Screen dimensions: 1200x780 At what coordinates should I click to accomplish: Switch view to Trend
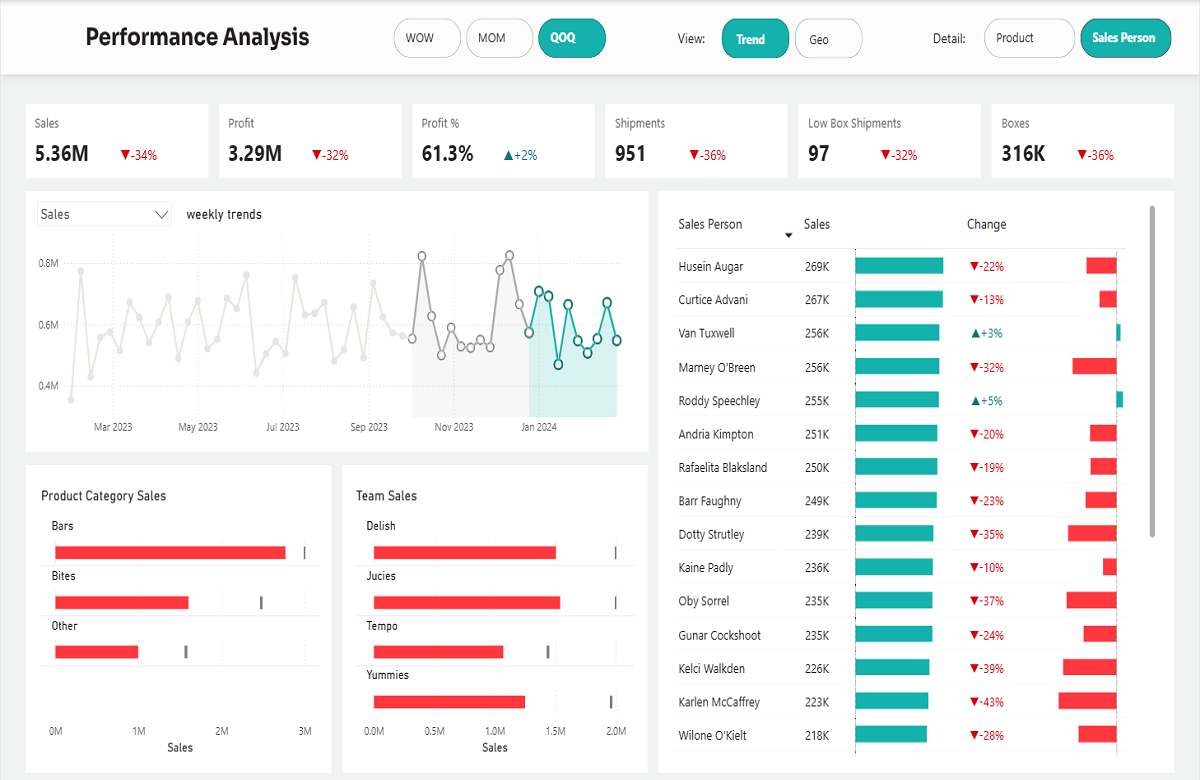click(x=755, y=39)
